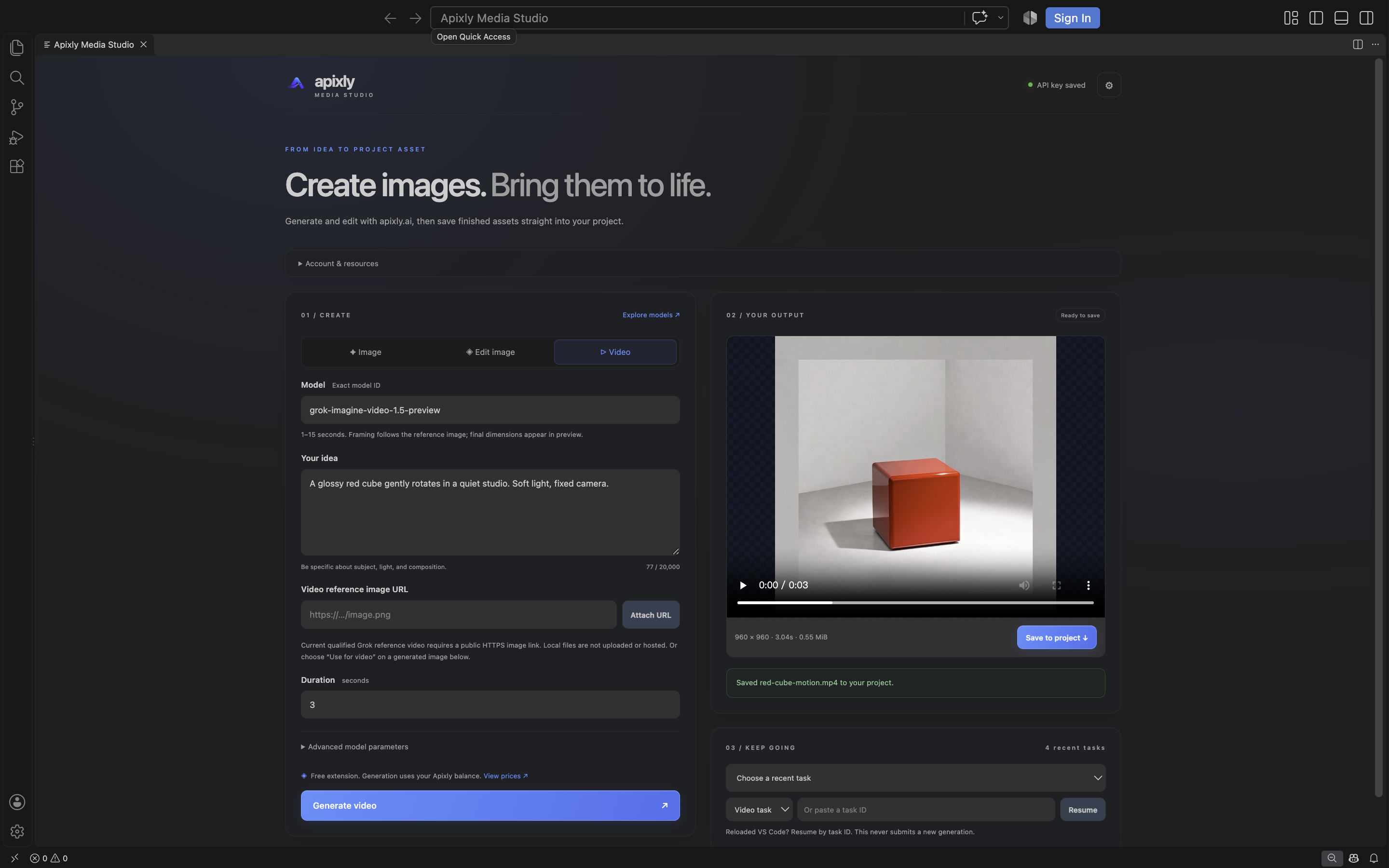The image size is (1389, 868).
Task: Click the Attach URL button
Action: (x=651, y=615)
